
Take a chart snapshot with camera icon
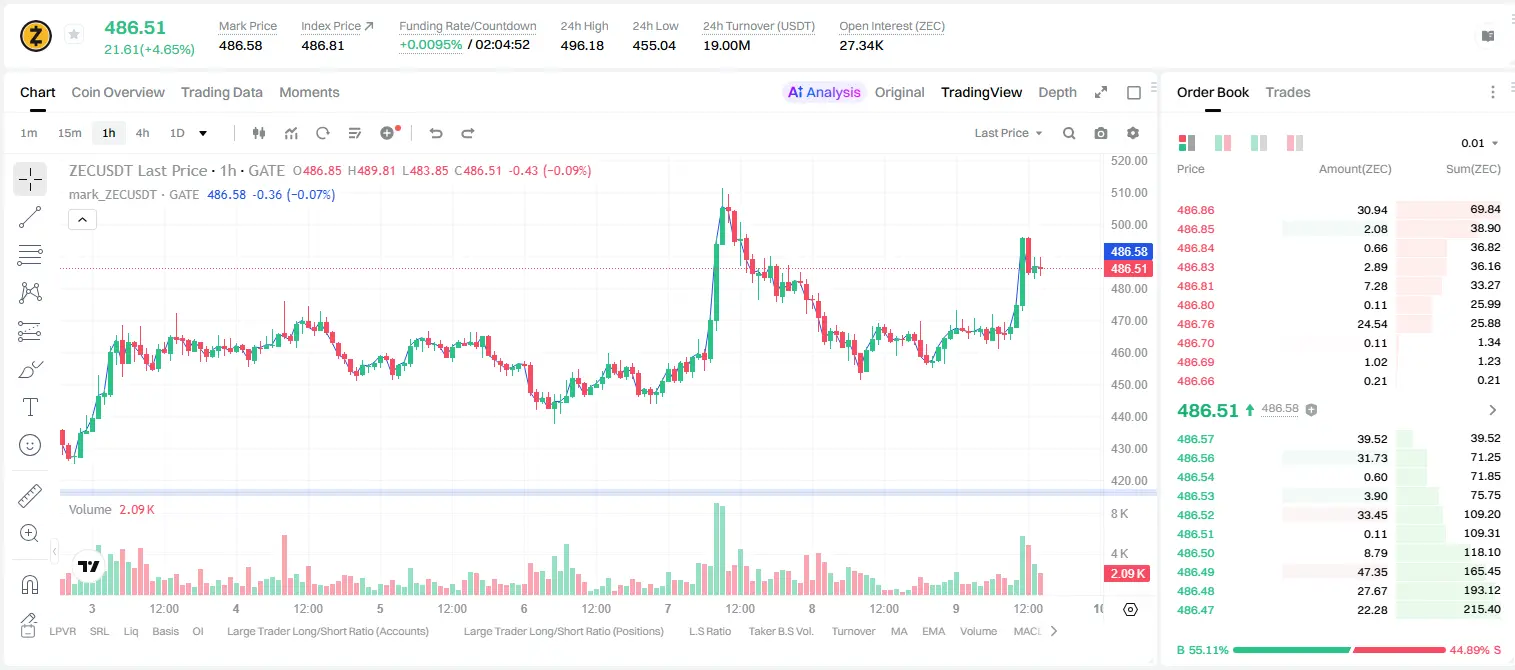pyautogui.click(x=1101, y=133)
